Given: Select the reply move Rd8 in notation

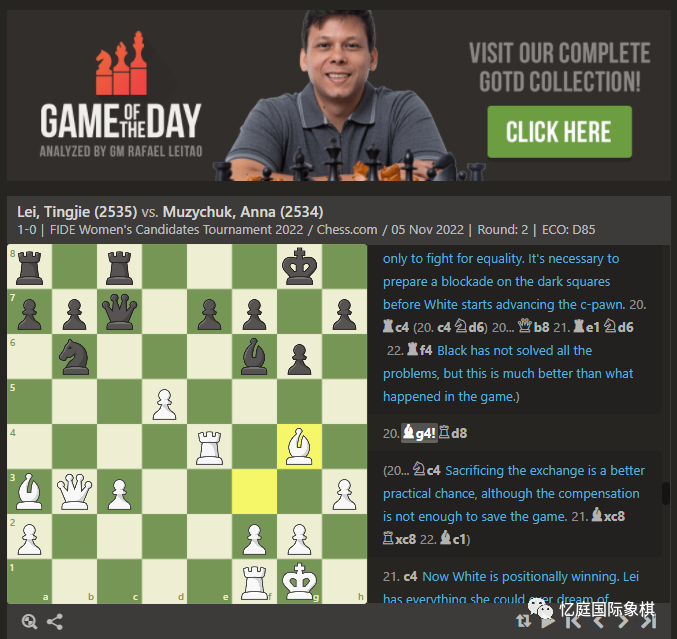Looking at the screenshot, I should [x=453, y=433].
